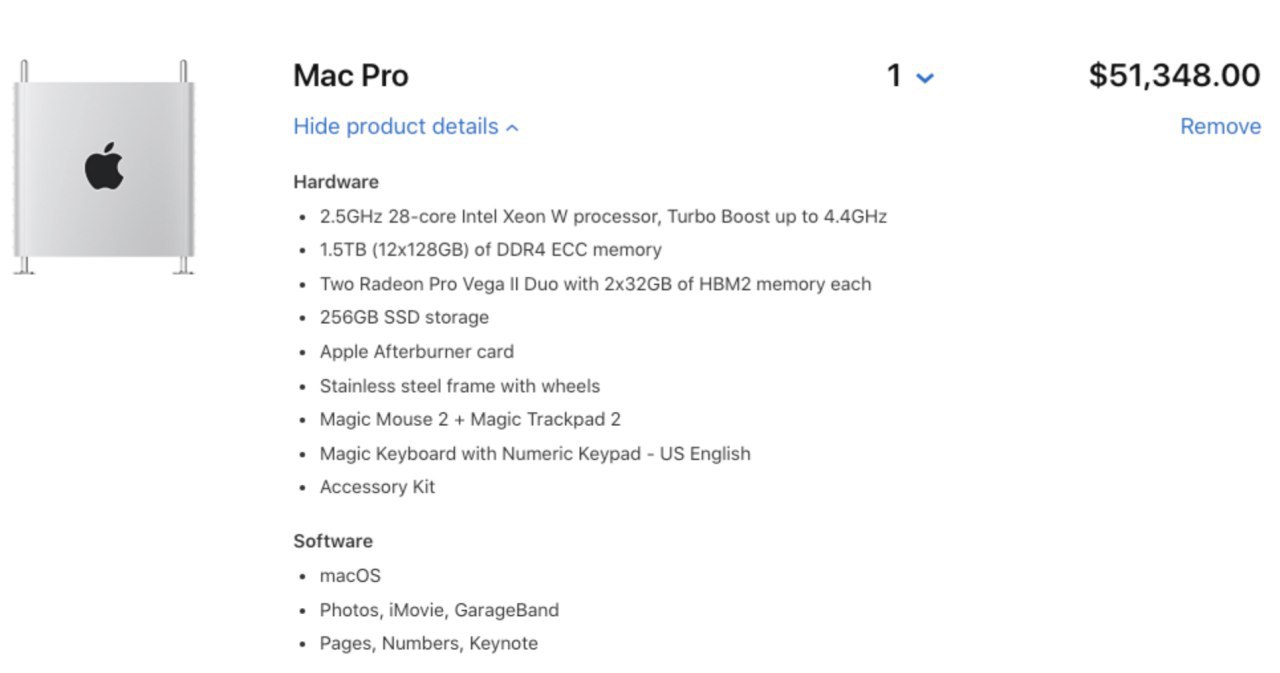Remove the Mac Pro from the bag
Screen dimensions: 1280x673
[1220, 127]
